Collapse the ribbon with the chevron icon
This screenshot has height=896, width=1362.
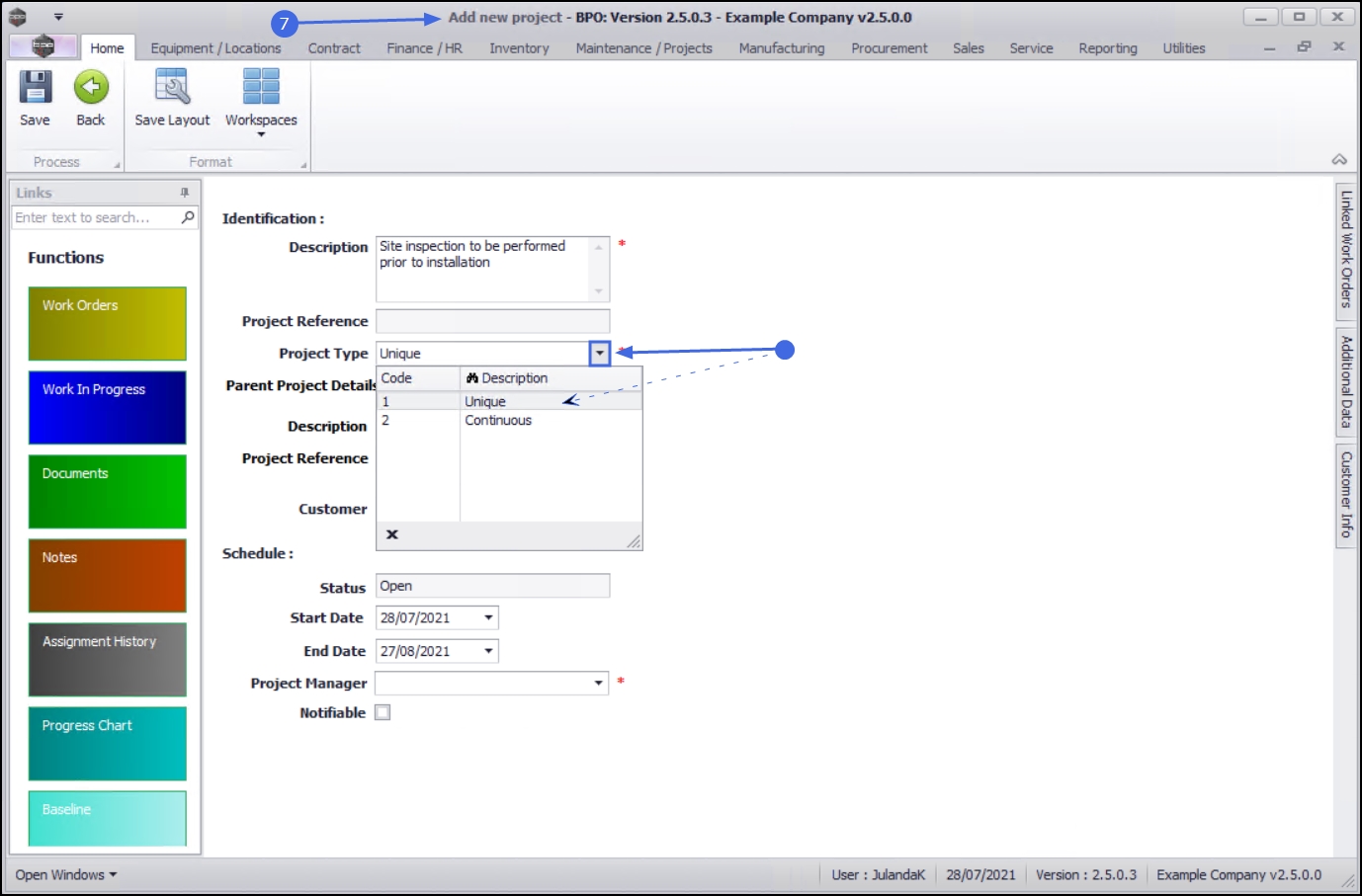click(x=1339, y=160)
